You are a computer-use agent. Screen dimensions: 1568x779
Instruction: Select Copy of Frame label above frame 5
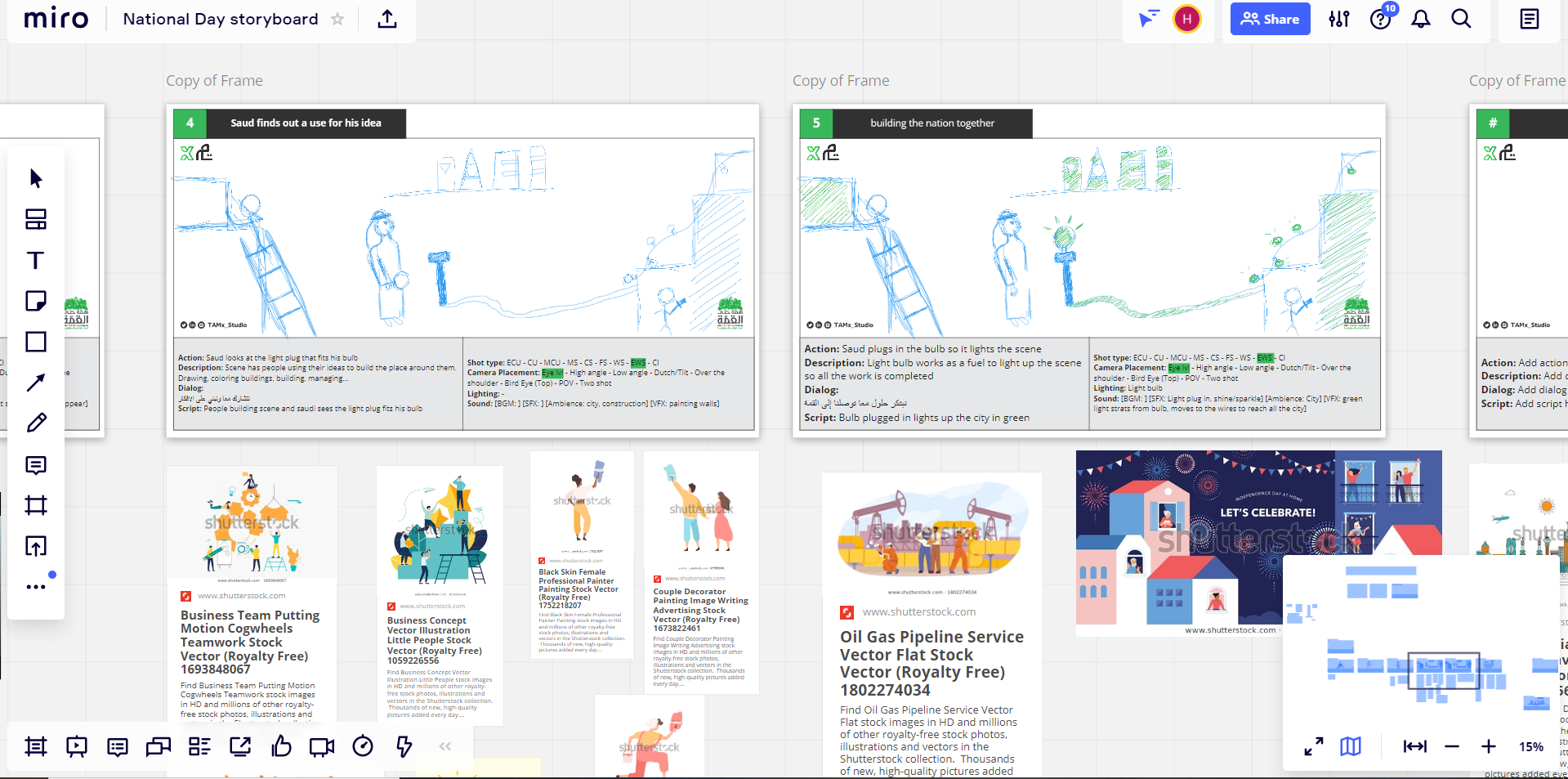[x=841, y=80]
